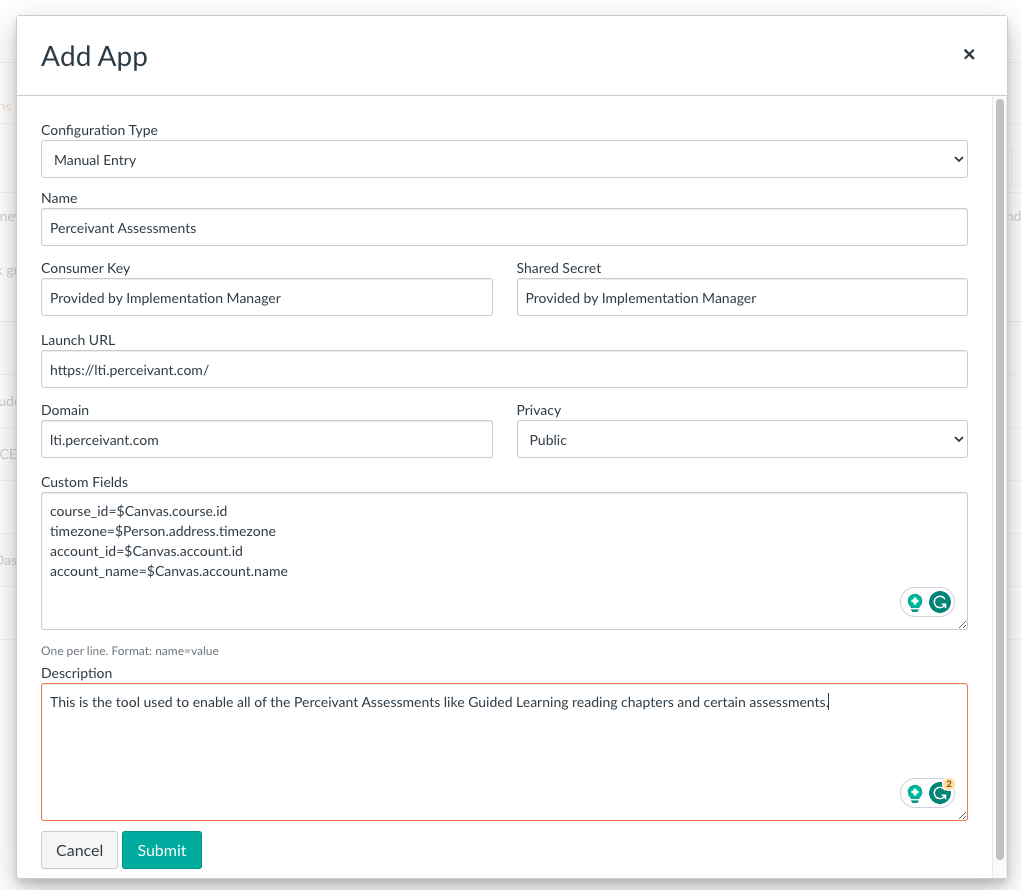Click the Domain input field
The image size is (1021, 890).
coord(266,439)
